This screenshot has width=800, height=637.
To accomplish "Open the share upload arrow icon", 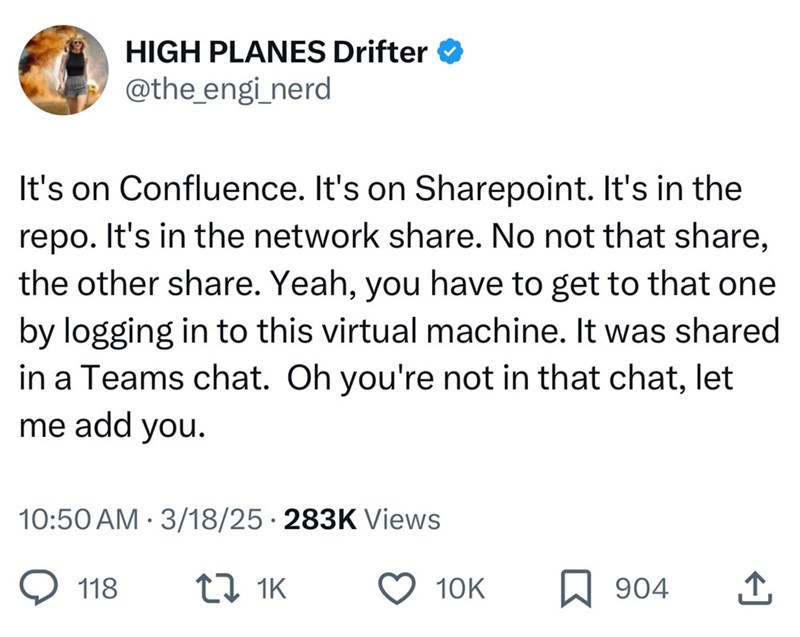I will [756, 589].
